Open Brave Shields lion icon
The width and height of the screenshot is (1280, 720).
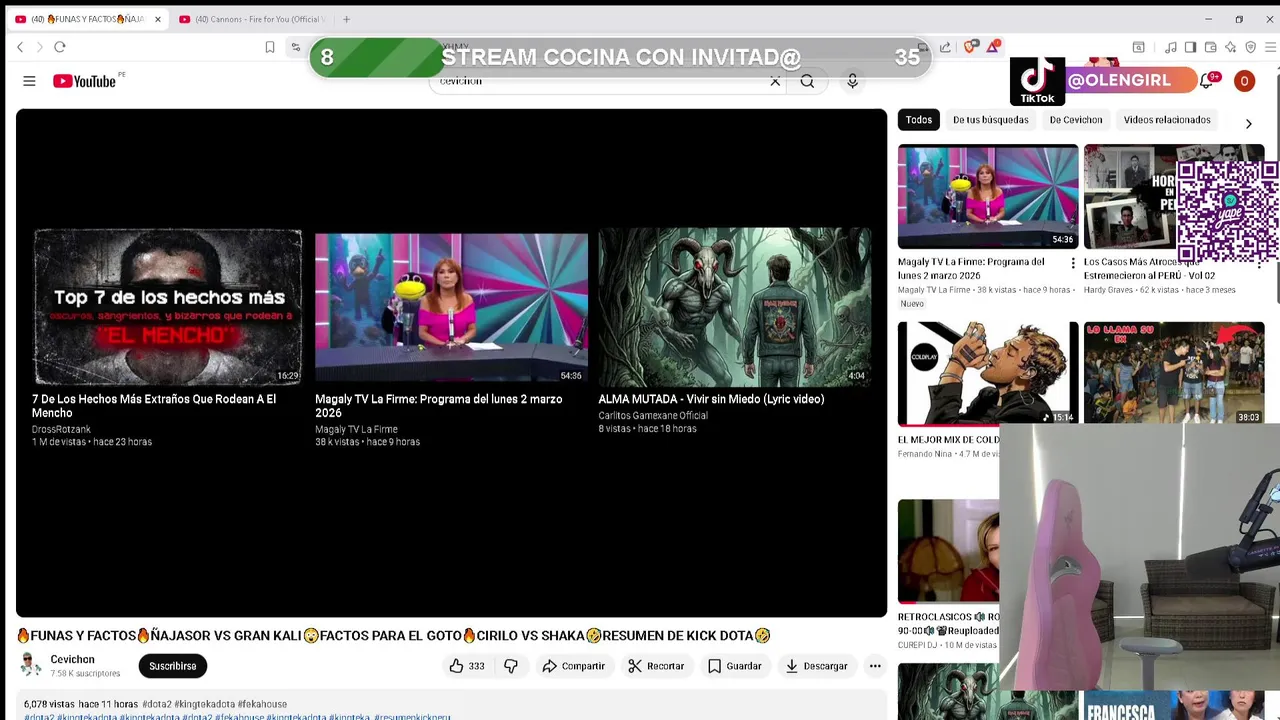click(x=970, y=47)
